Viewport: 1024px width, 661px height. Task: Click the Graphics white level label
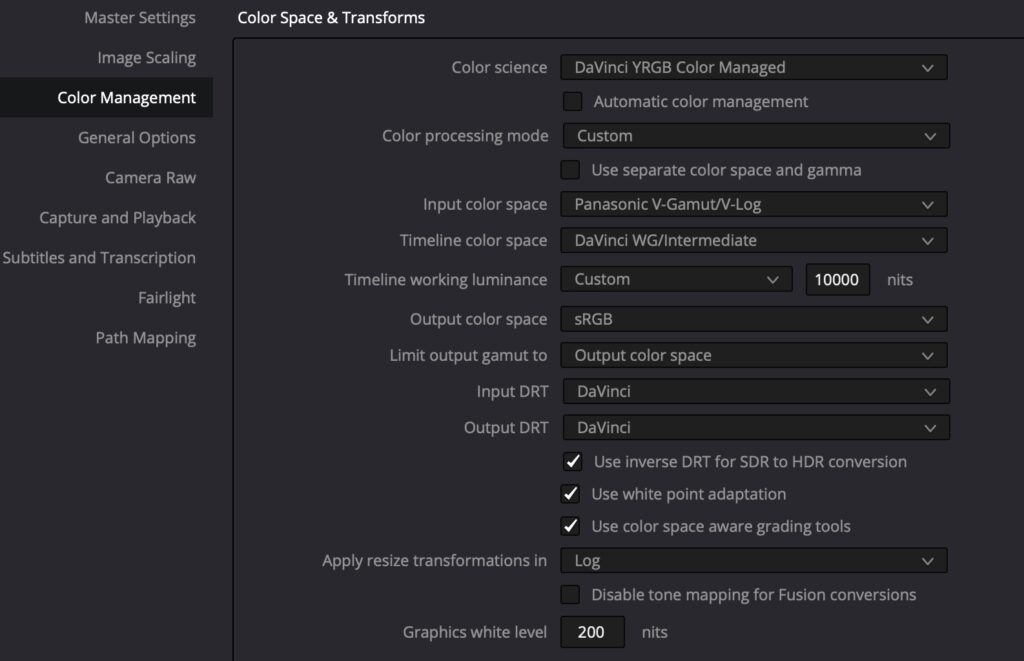pos(475,632)
